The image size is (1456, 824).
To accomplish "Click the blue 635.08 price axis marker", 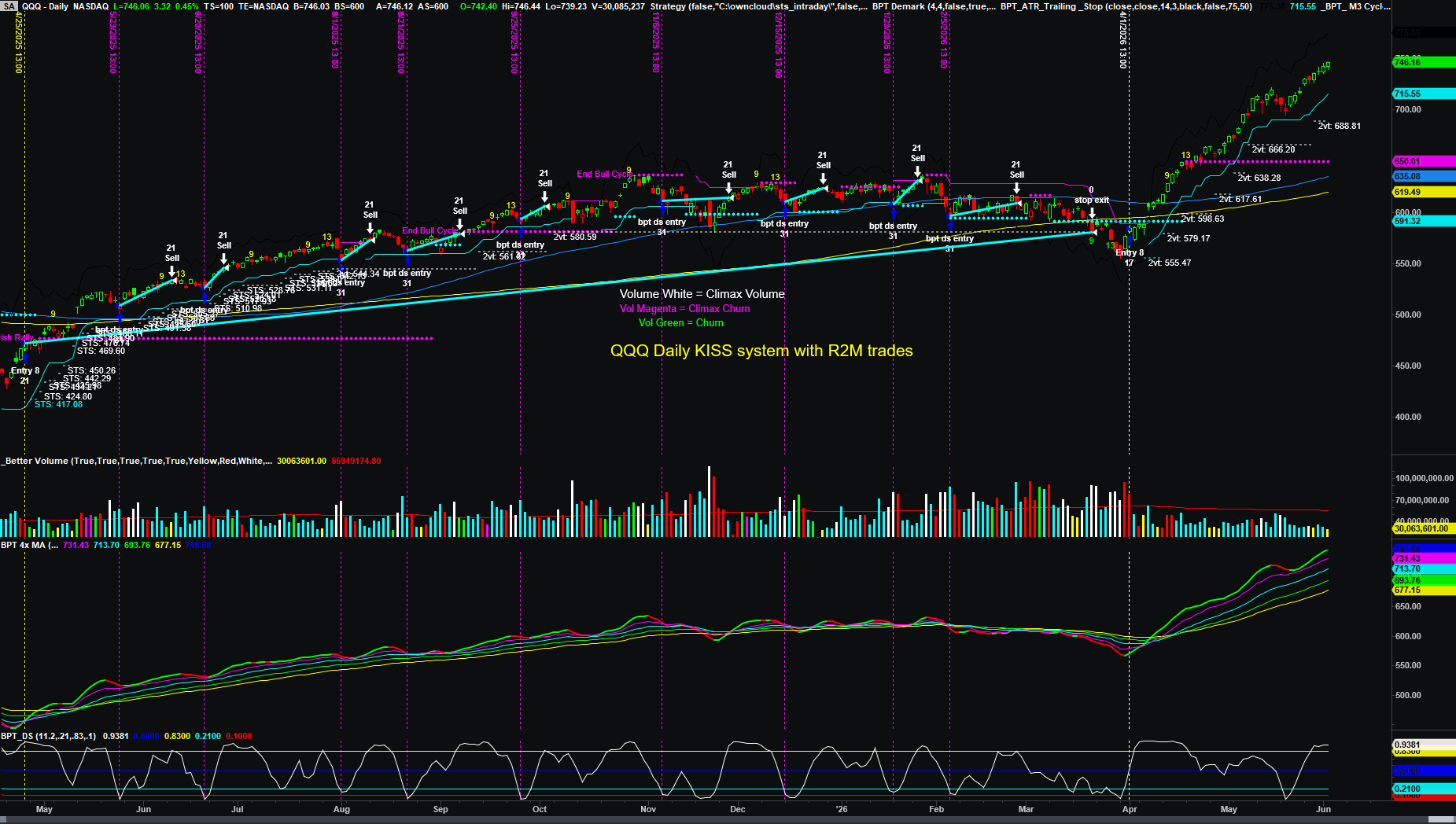I will [1424, 176].
